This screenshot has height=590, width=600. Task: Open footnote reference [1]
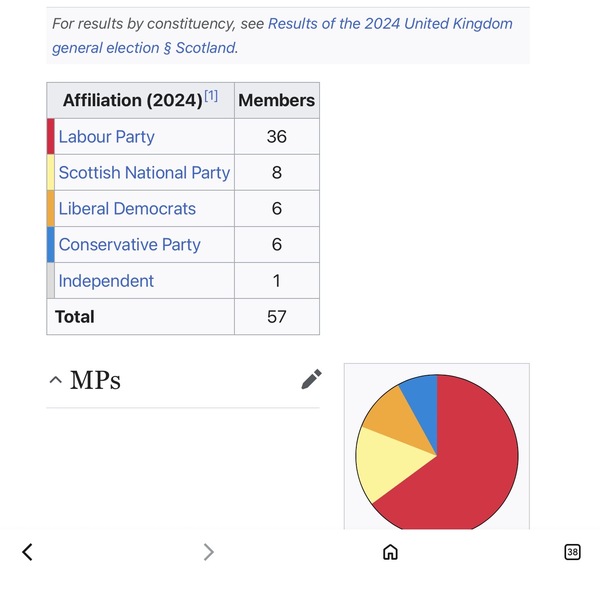click(x=211, y=96)
